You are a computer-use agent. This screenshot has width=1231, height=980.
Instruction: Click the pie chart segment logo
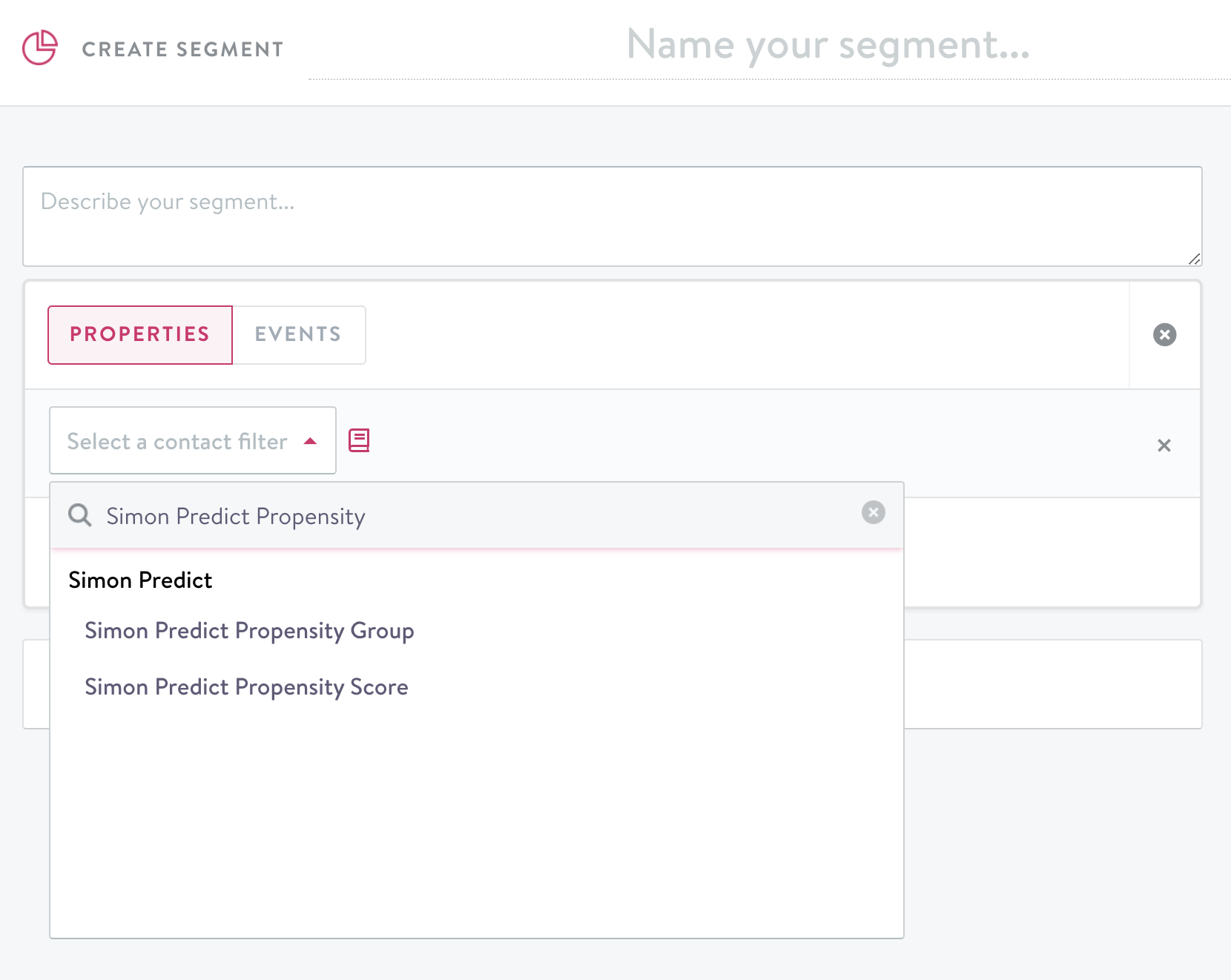tap(40, 48)
